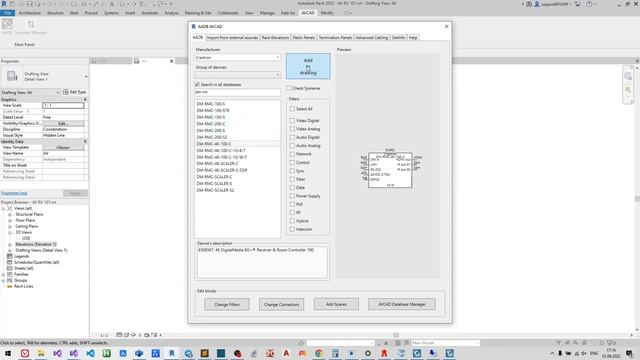
Task: Open the Import from external sources tab
Action: tap(232, 38)
